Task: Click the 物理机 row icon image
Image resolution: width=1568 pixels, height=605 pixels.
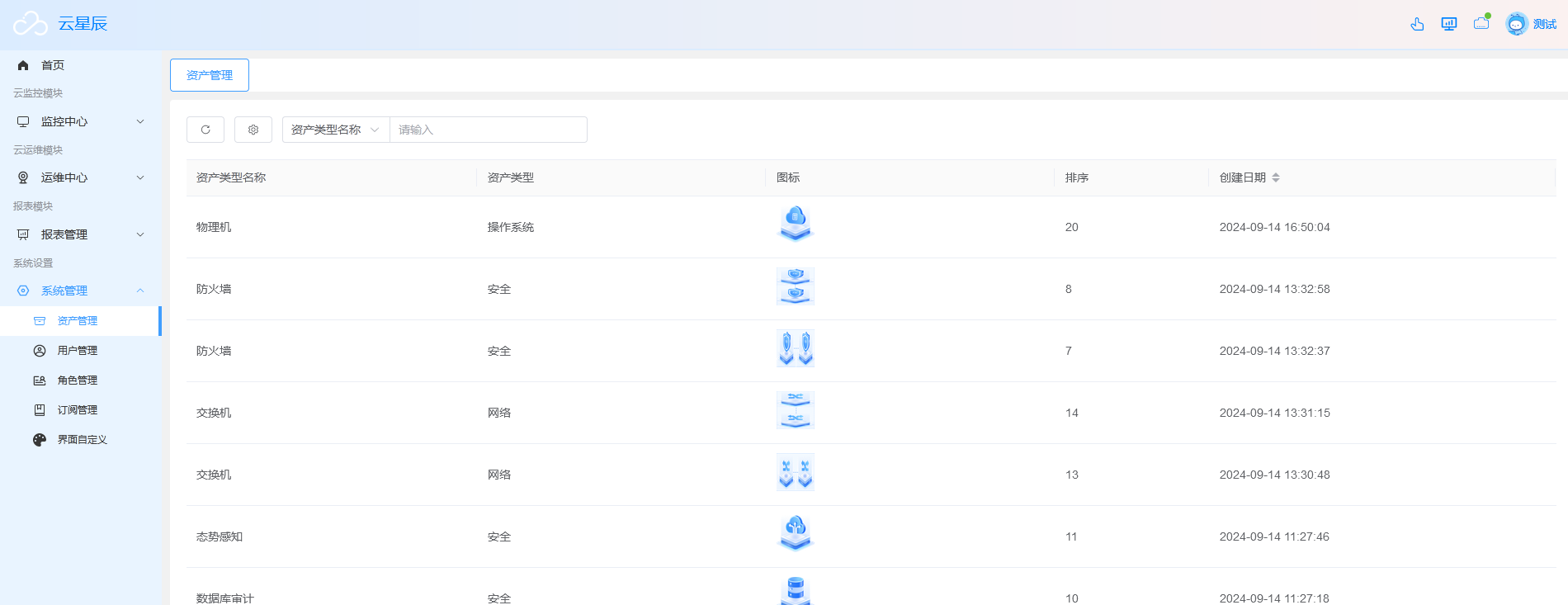Action: point(796,225)
